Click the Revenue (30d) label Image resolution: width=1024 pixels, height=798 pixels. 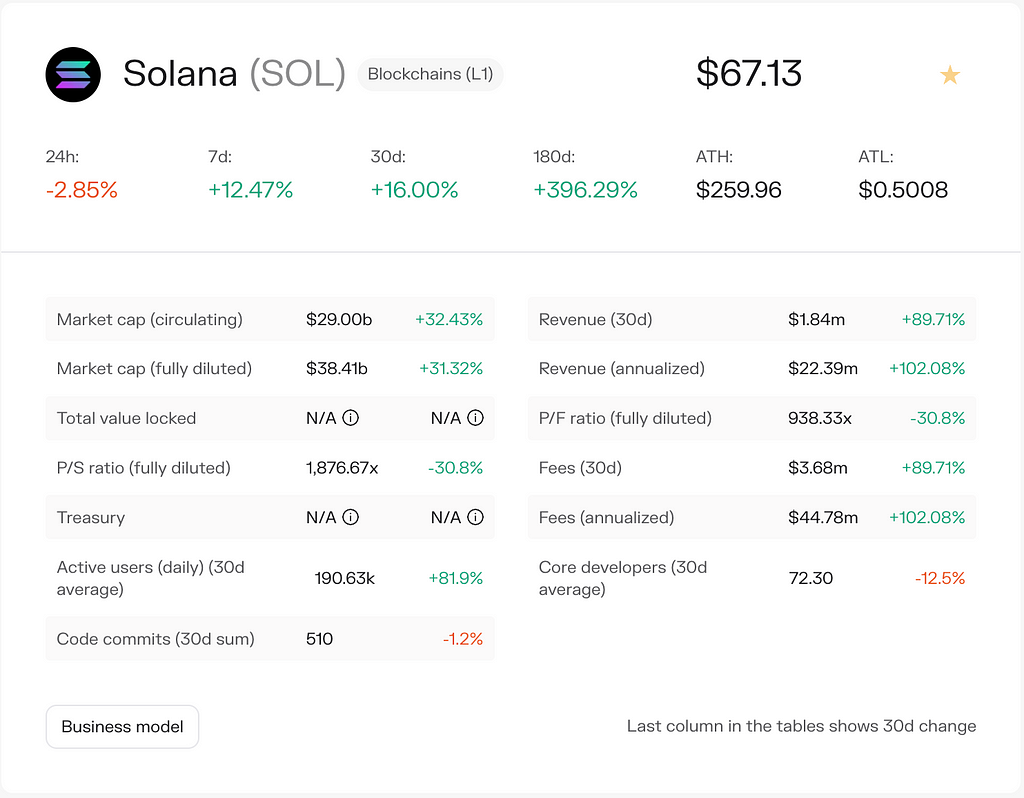click(x=596, y=319)
